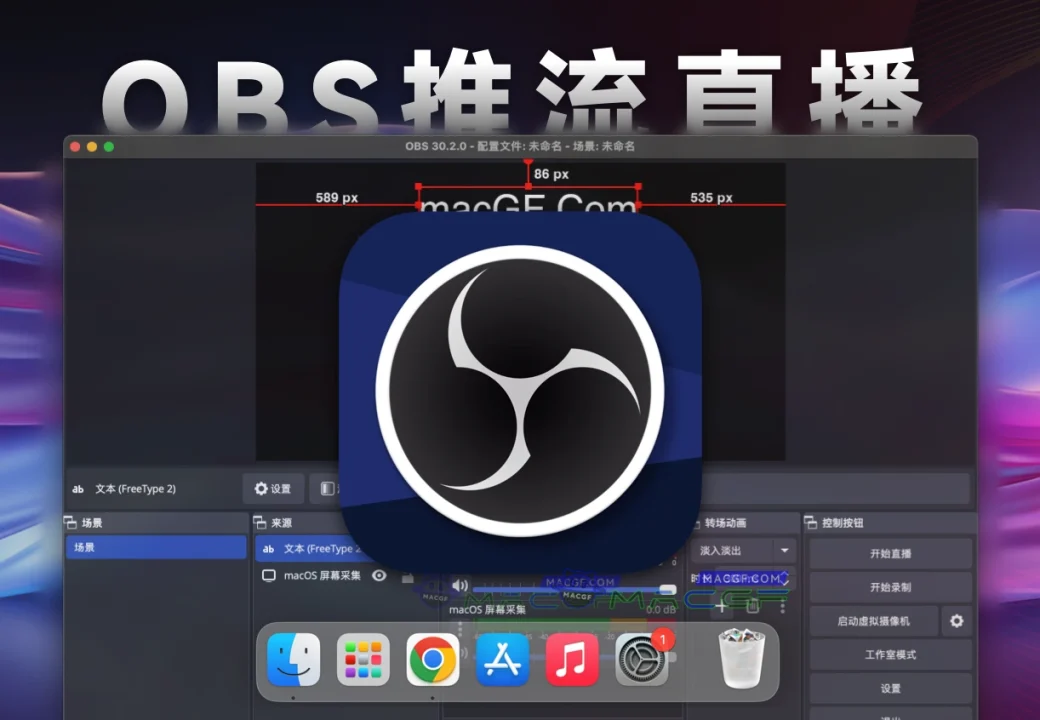Click the gear icon beside 启动虚拟摄像机
The height and width of the screenshot is (720, 1040).
[956, 621]
